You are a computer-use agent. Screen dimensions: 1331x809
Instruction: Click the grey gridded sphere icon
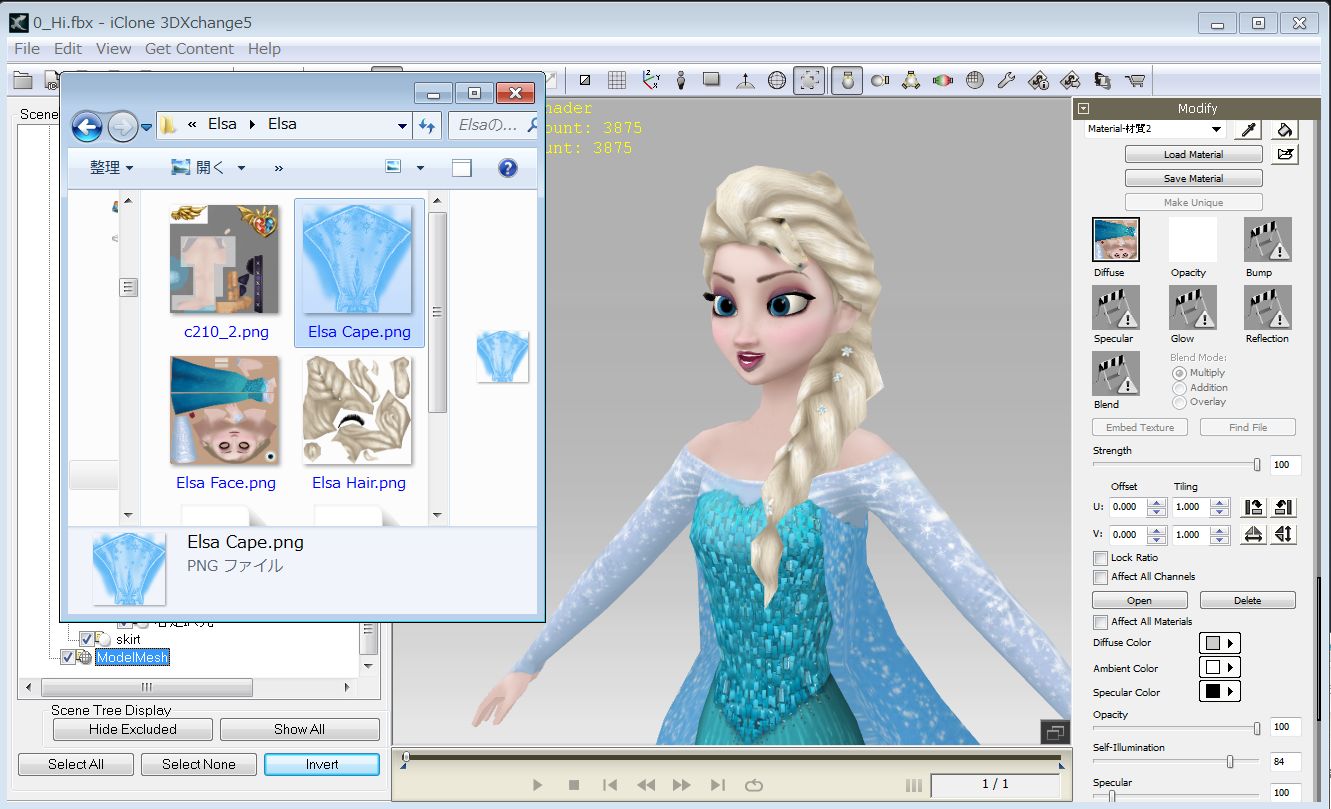click(x=975, y=81)
